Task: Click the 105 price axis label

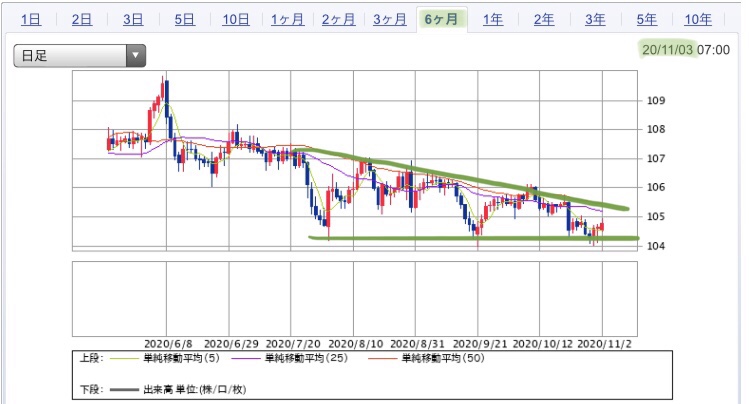Action: pos(656,217)
